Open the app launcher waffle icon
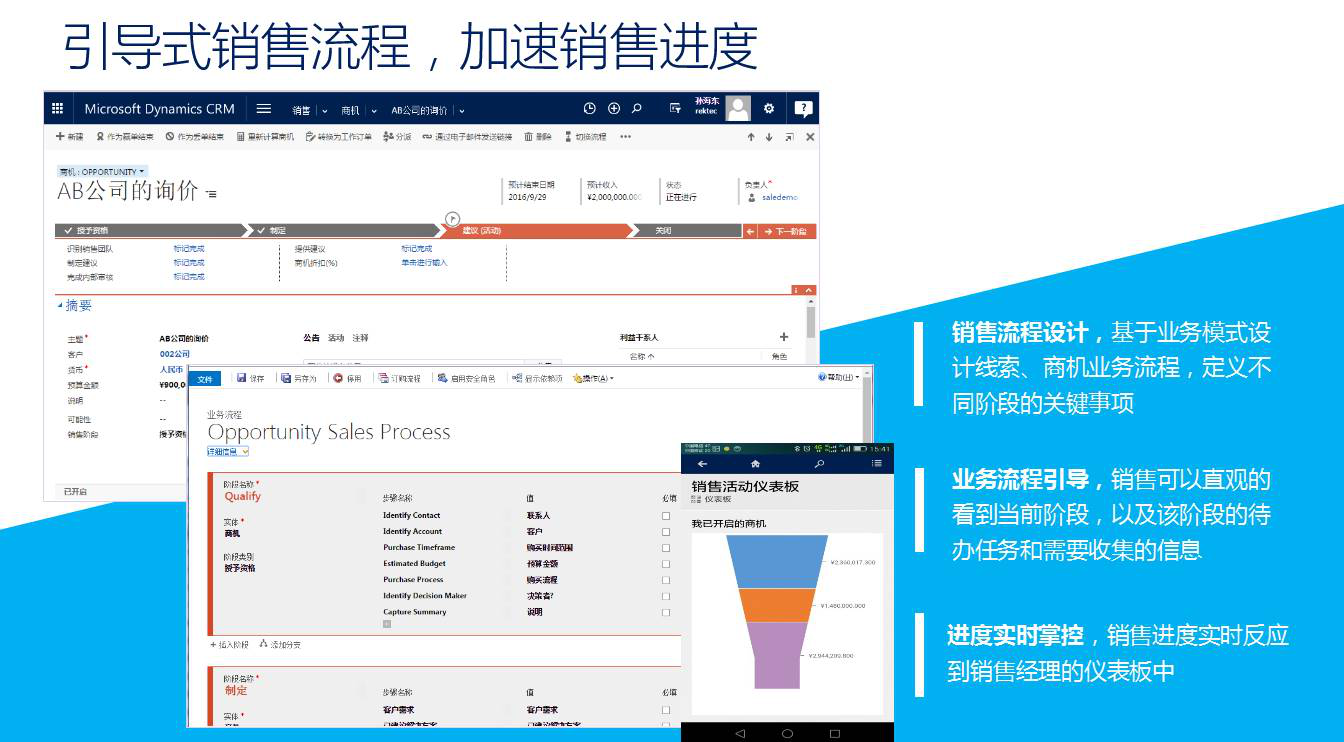 point(58,109)
